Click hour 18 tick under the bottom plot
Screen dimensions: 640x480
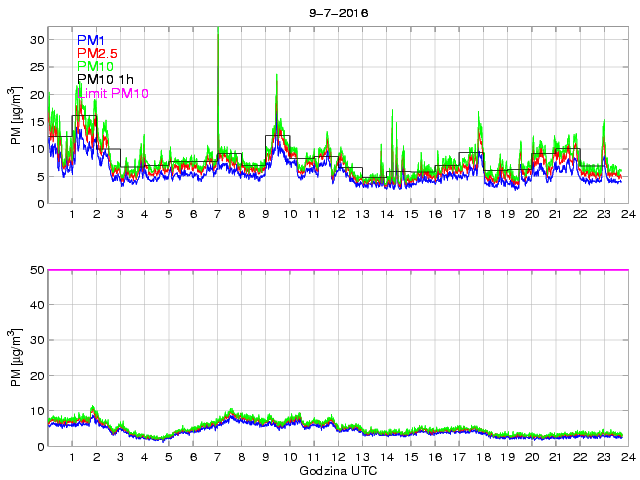click(482, 458)
